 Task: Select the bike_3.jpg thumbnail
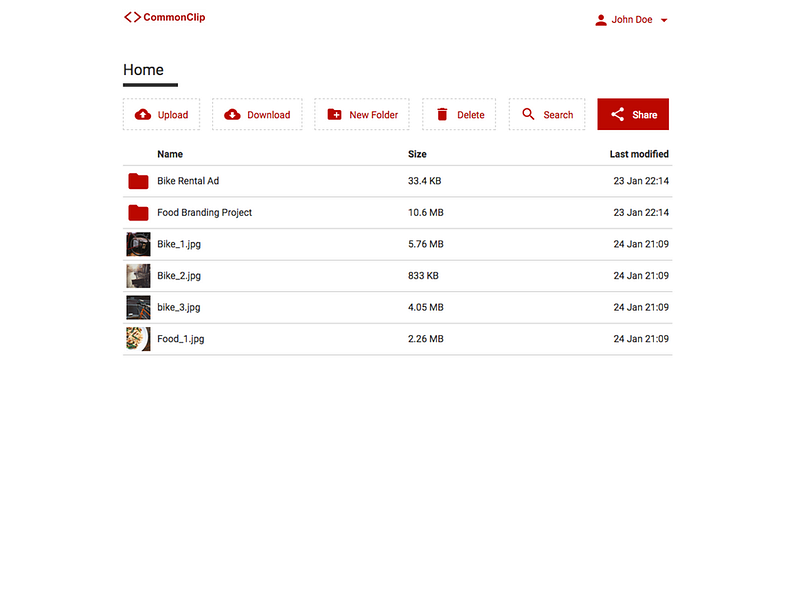click(x=138, y=307)
